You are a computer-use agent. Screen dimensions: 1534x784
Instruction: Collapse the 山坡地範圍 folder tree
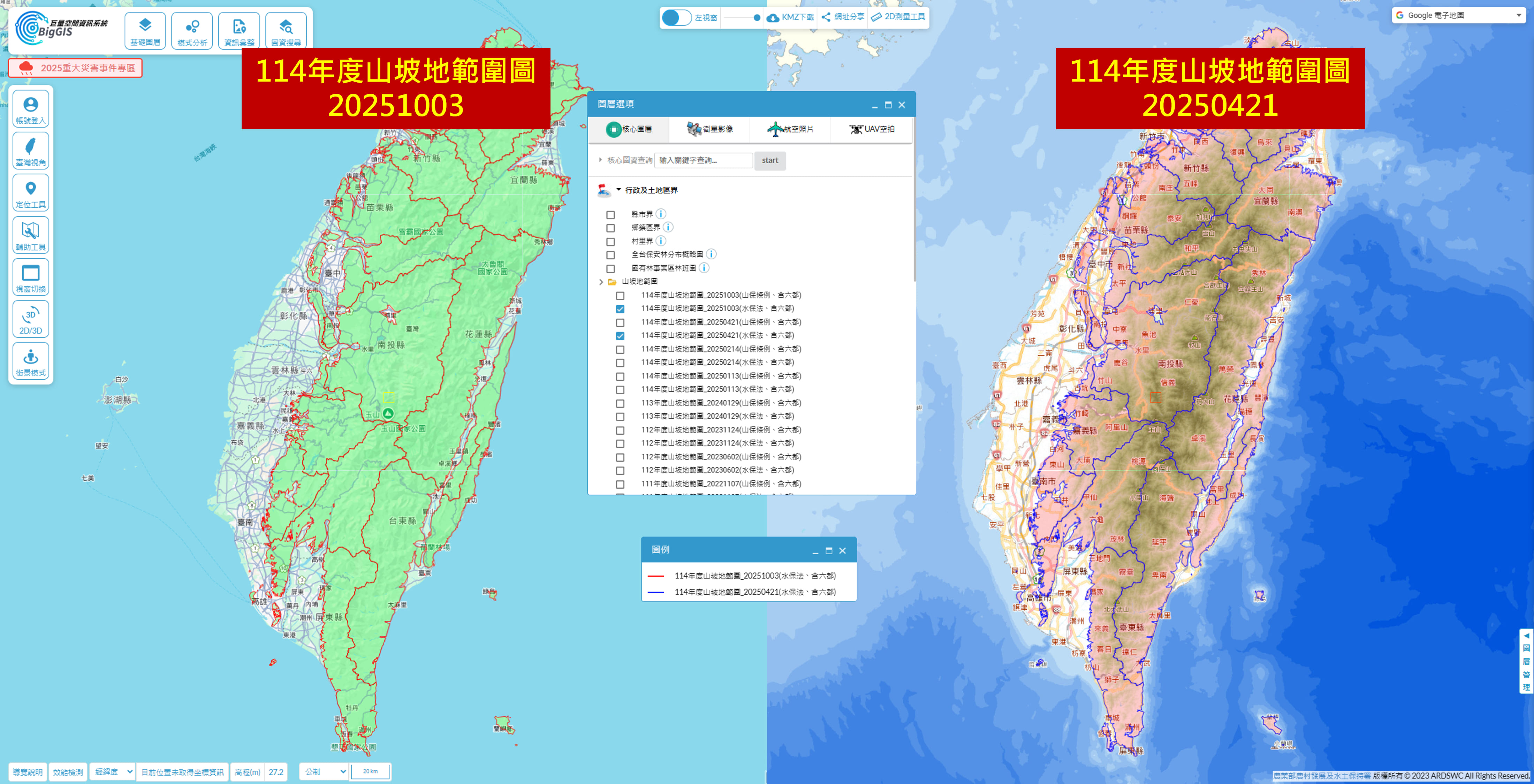[601, 282]
